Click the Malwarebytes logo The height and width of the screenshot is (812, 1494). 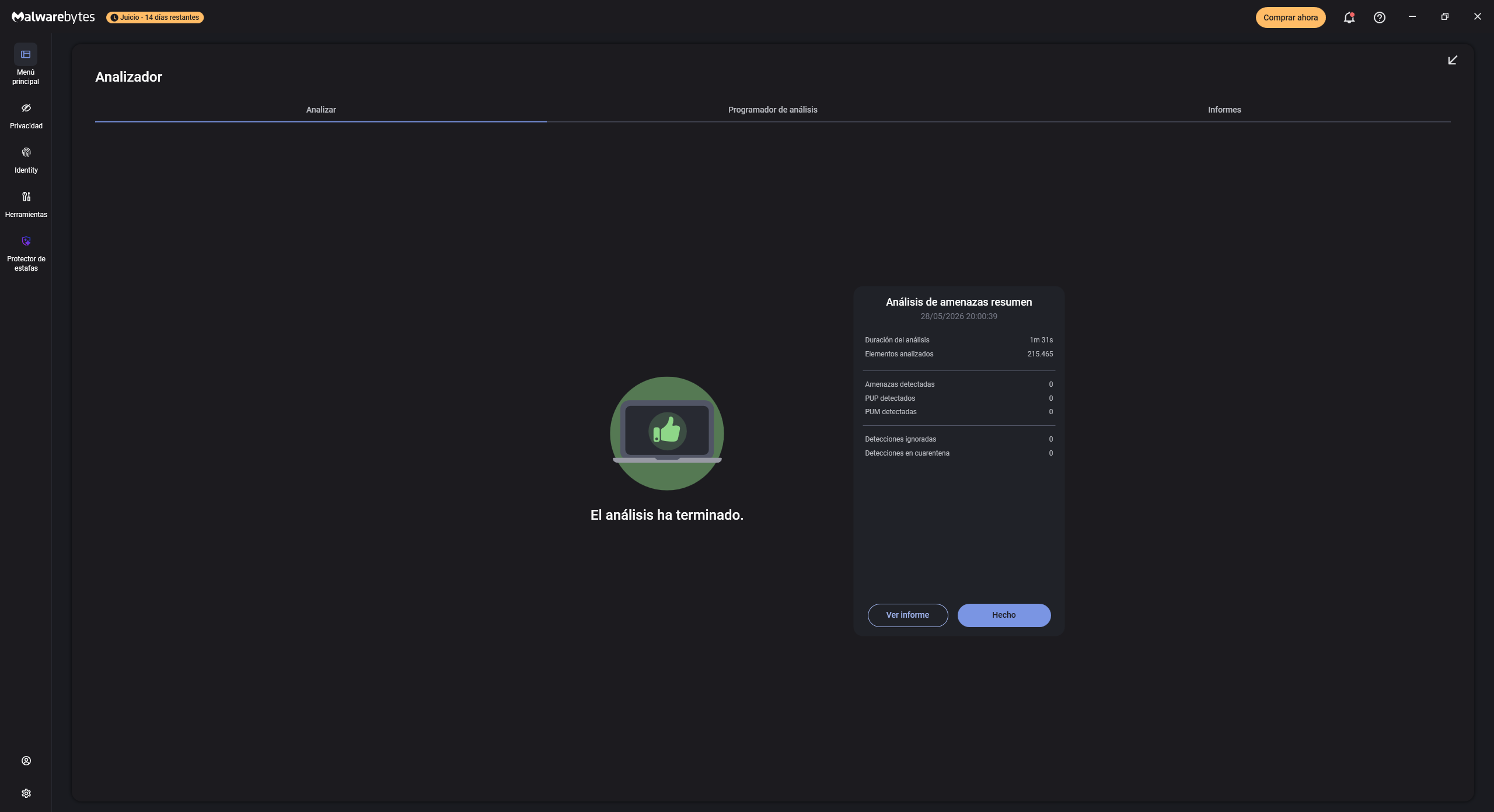tap(53, 17)
